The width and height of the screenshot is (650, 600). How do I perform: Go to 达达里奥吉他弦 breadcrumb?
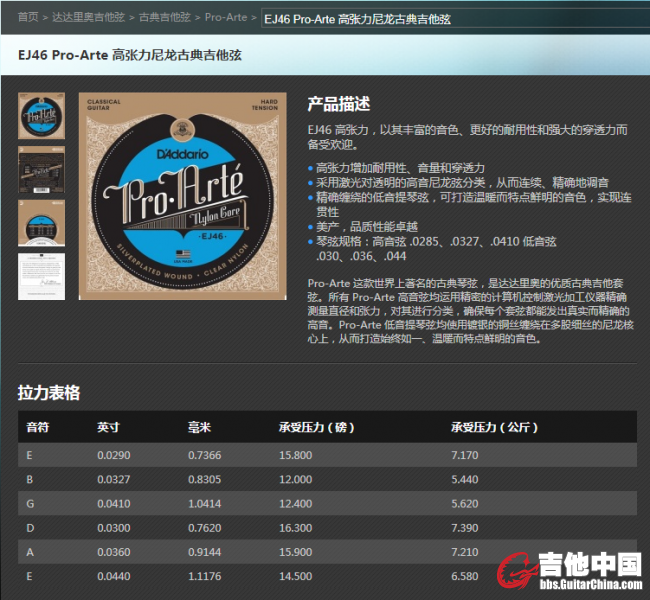[x=88, y=17]
